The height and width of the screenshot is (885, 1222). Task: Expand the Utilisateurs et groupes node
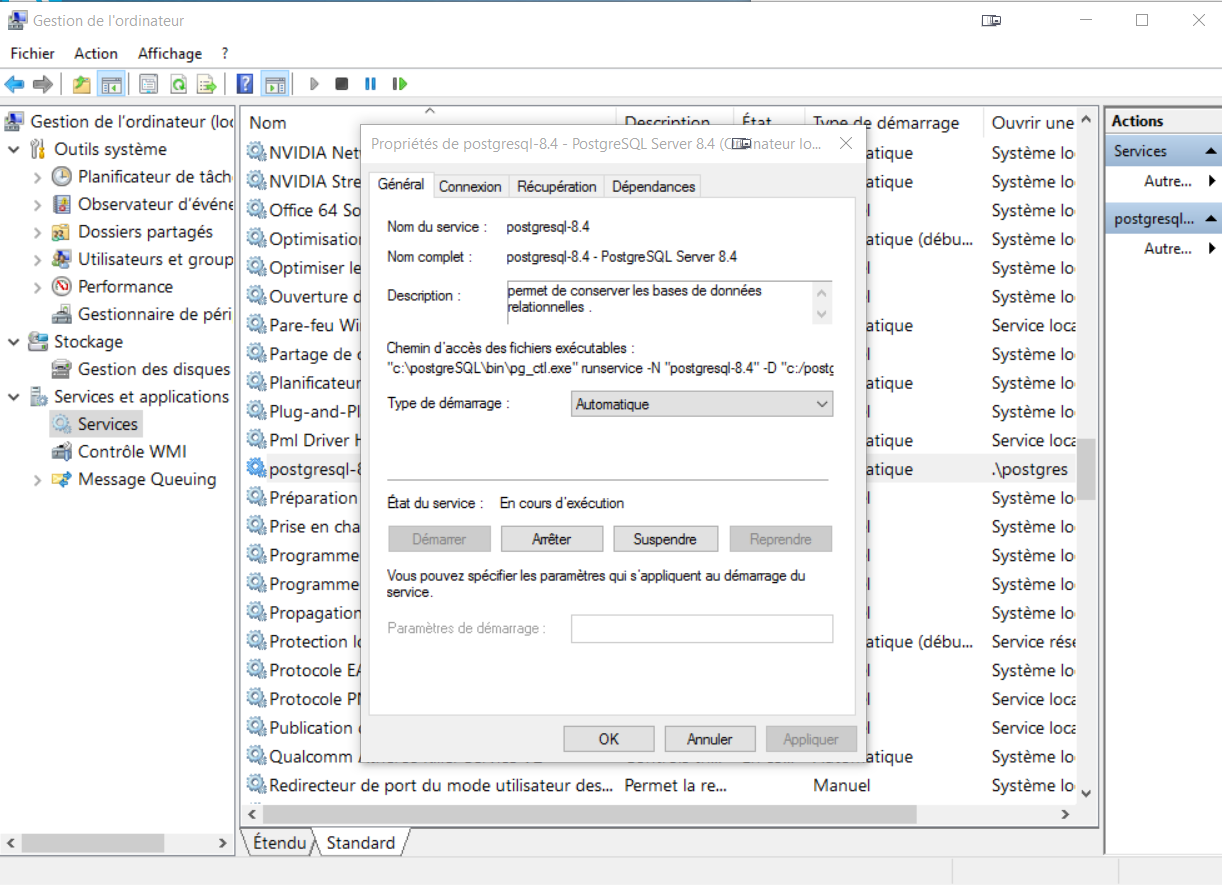(x=37, y=259)
